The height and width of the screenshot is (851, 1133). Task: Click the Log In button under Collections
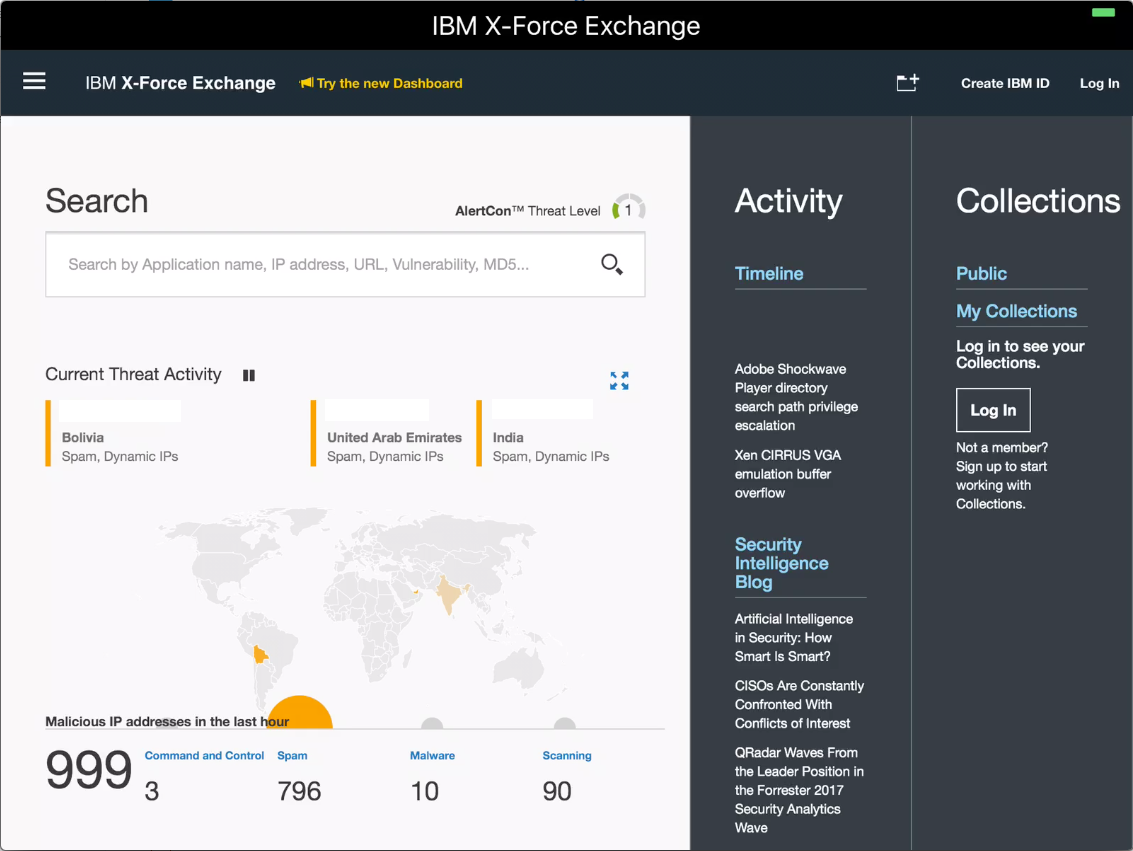point(993,410)
